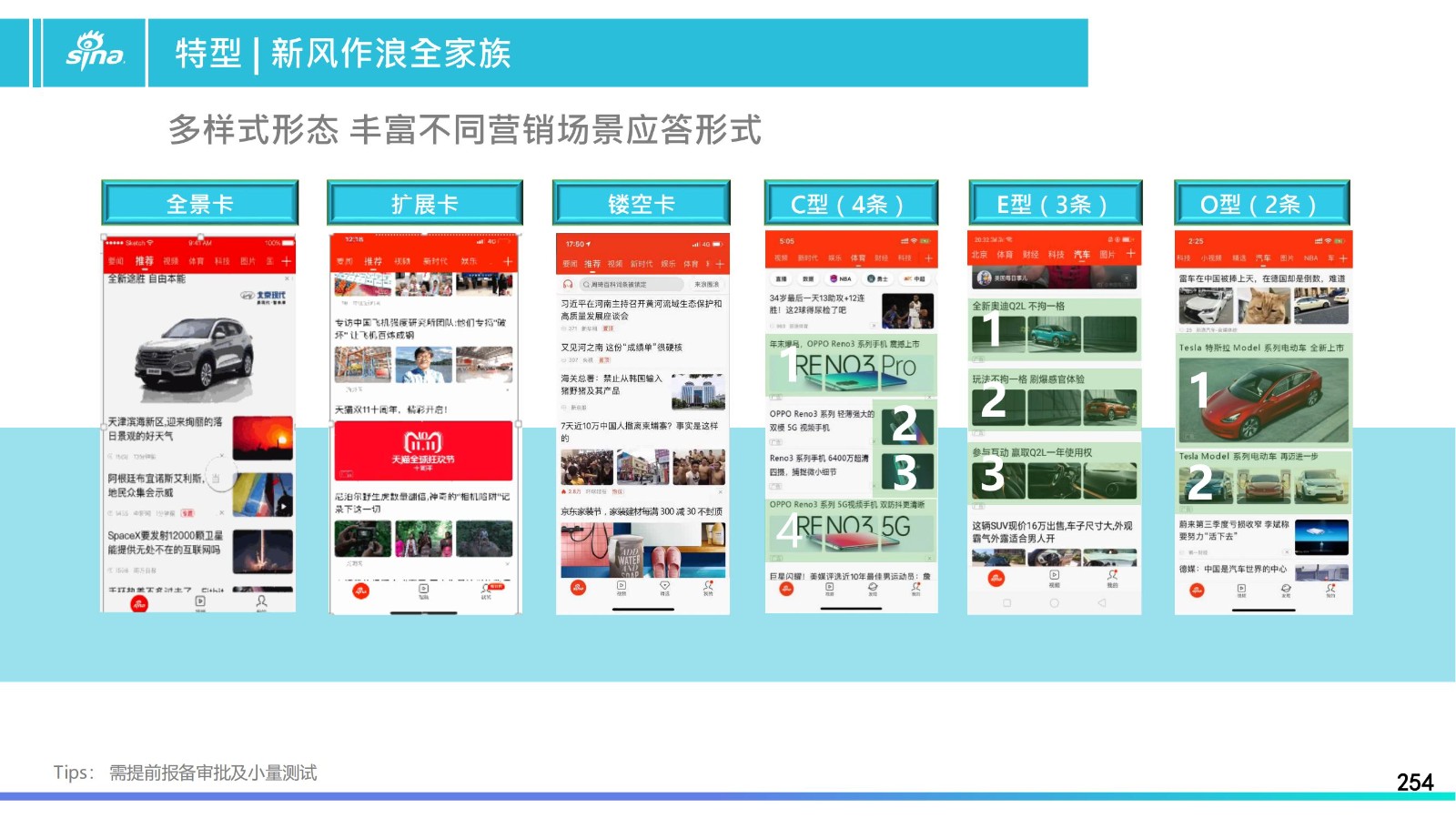Open the profile icon in 全景卡 phone

(261, 602)
